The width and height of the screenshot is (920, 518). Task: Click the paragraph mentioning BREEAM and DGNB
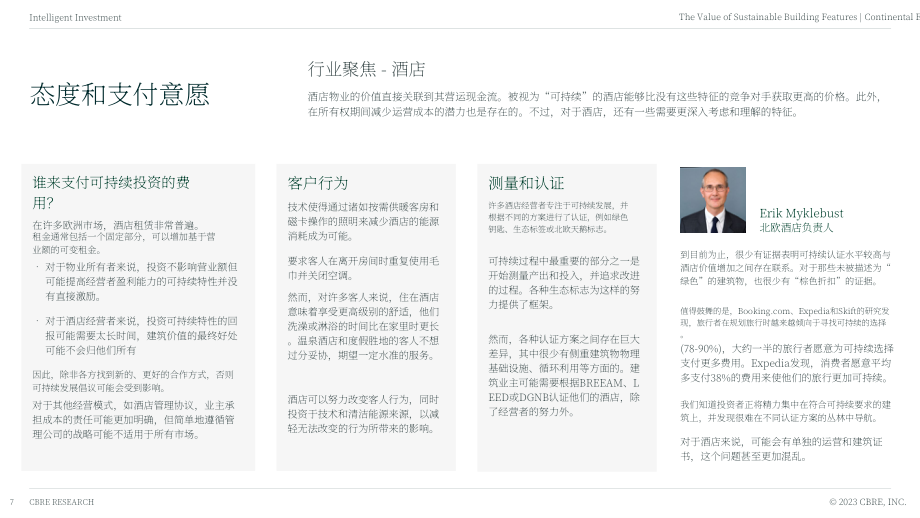[x=564, y=375]
